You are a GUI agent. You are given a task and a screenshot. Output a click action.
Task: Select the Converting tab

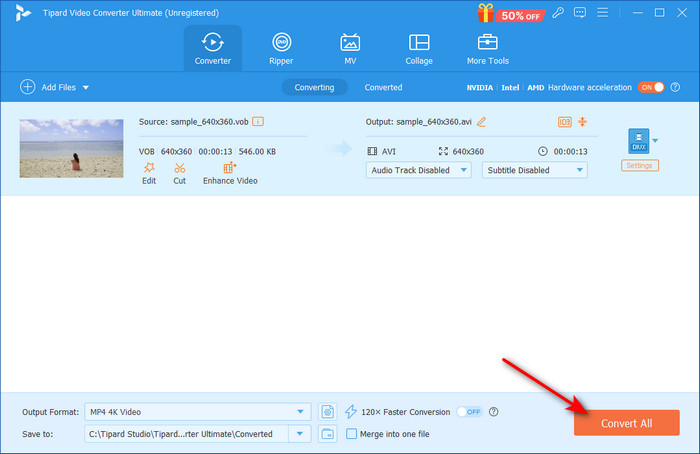coord(314,87)
